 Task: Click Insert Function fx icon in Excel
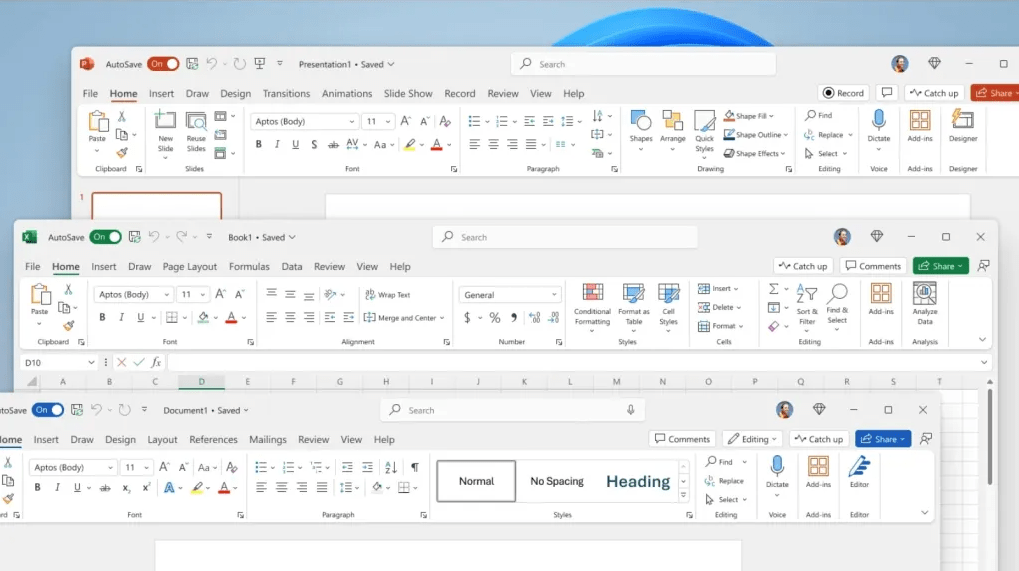pos(156,362)
